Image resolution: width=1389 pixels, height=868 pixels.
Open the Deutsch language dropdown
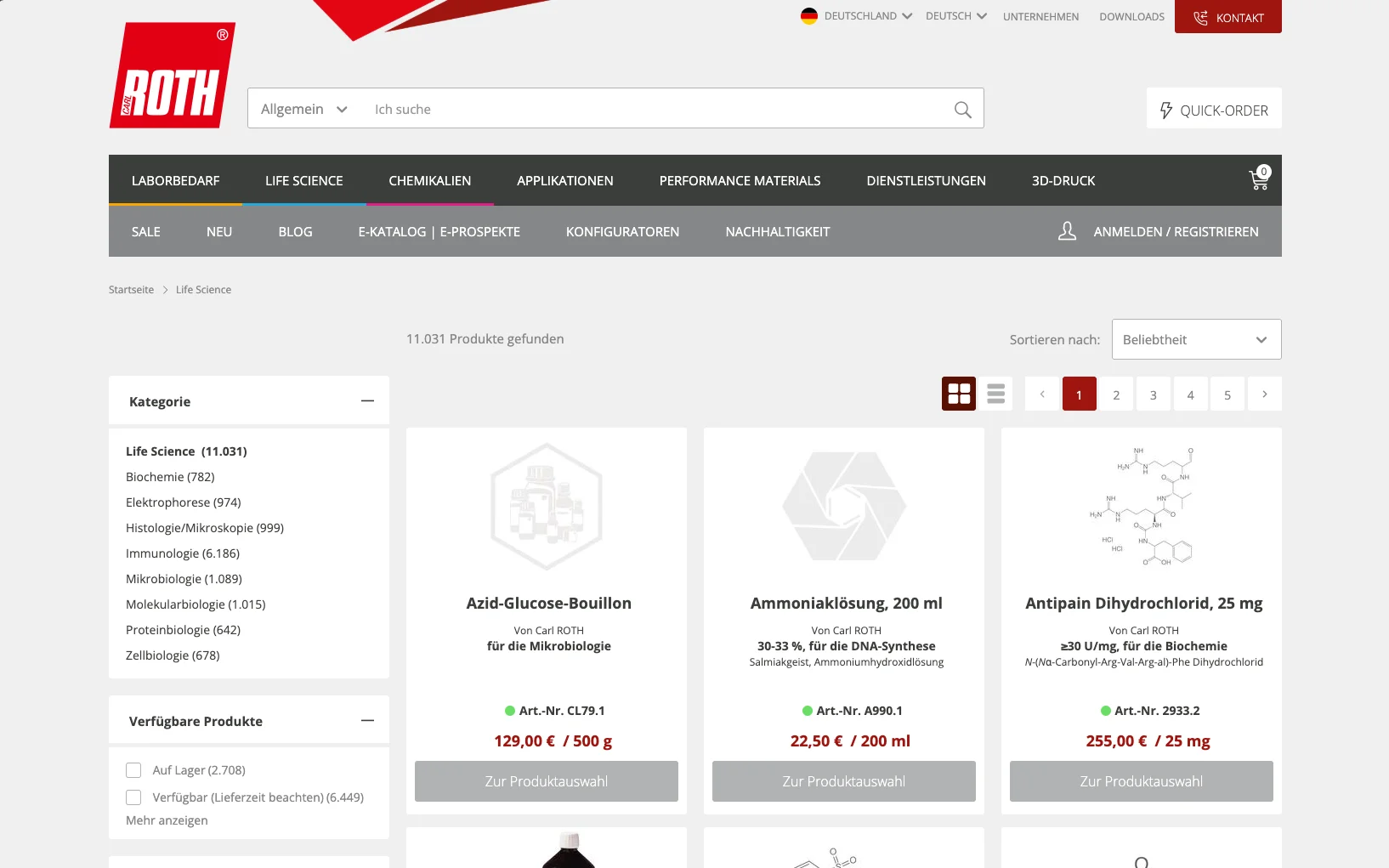[956, 16]
